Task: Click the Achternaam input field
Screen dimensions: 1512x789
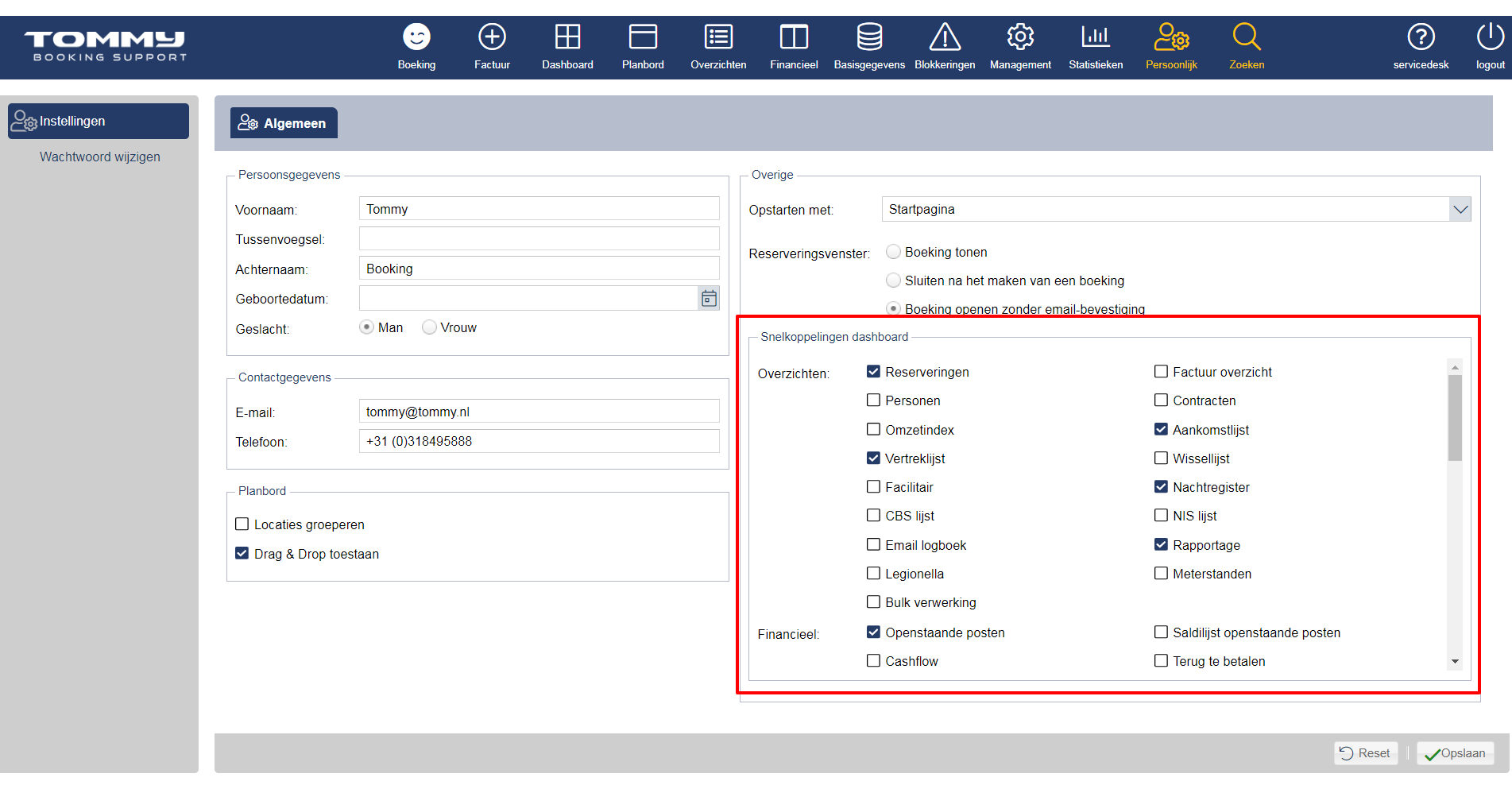Action: pos(539,269)
